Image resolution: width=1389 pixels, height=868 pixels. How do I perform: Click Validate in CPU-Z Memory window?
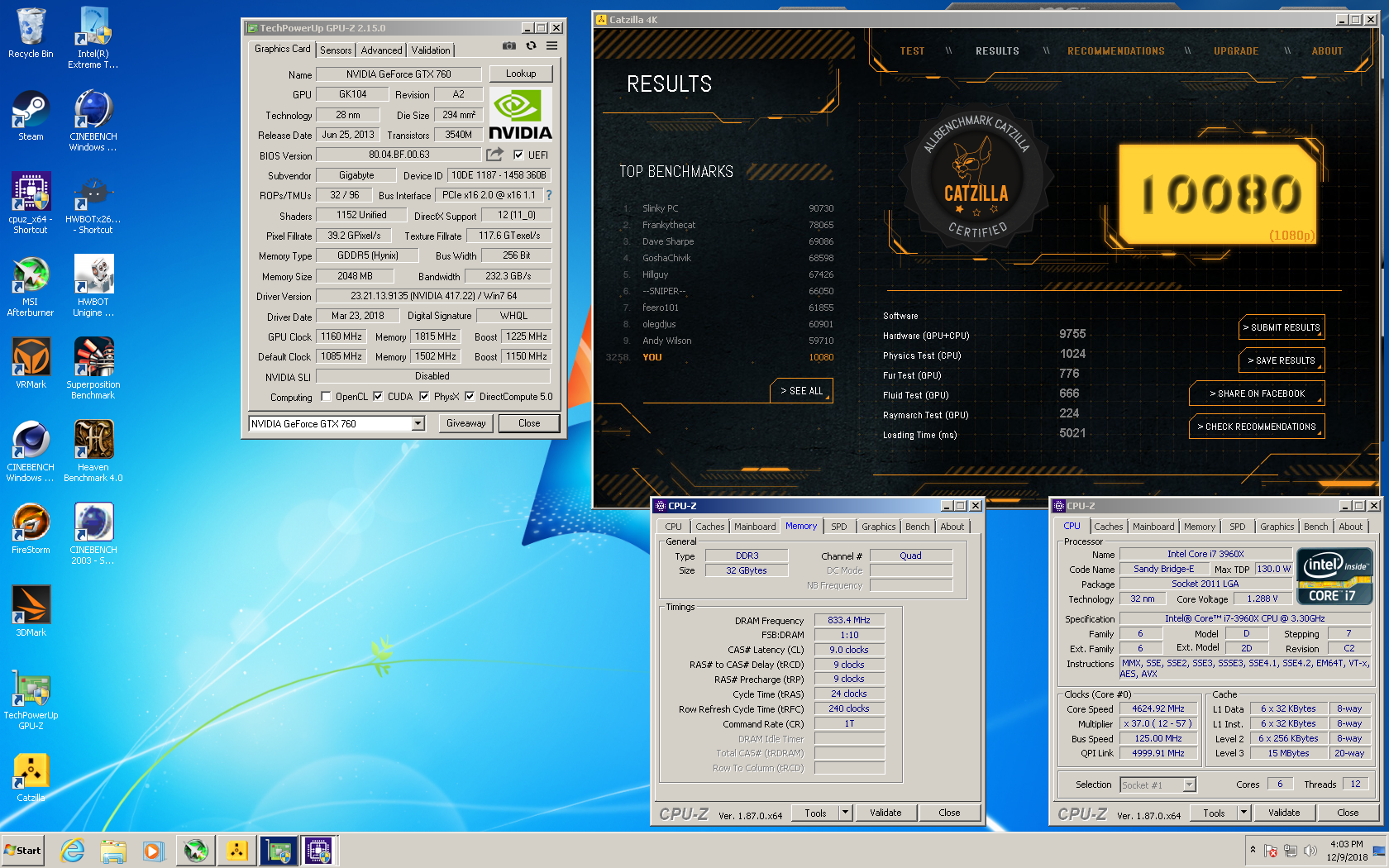tap(885, 813)
